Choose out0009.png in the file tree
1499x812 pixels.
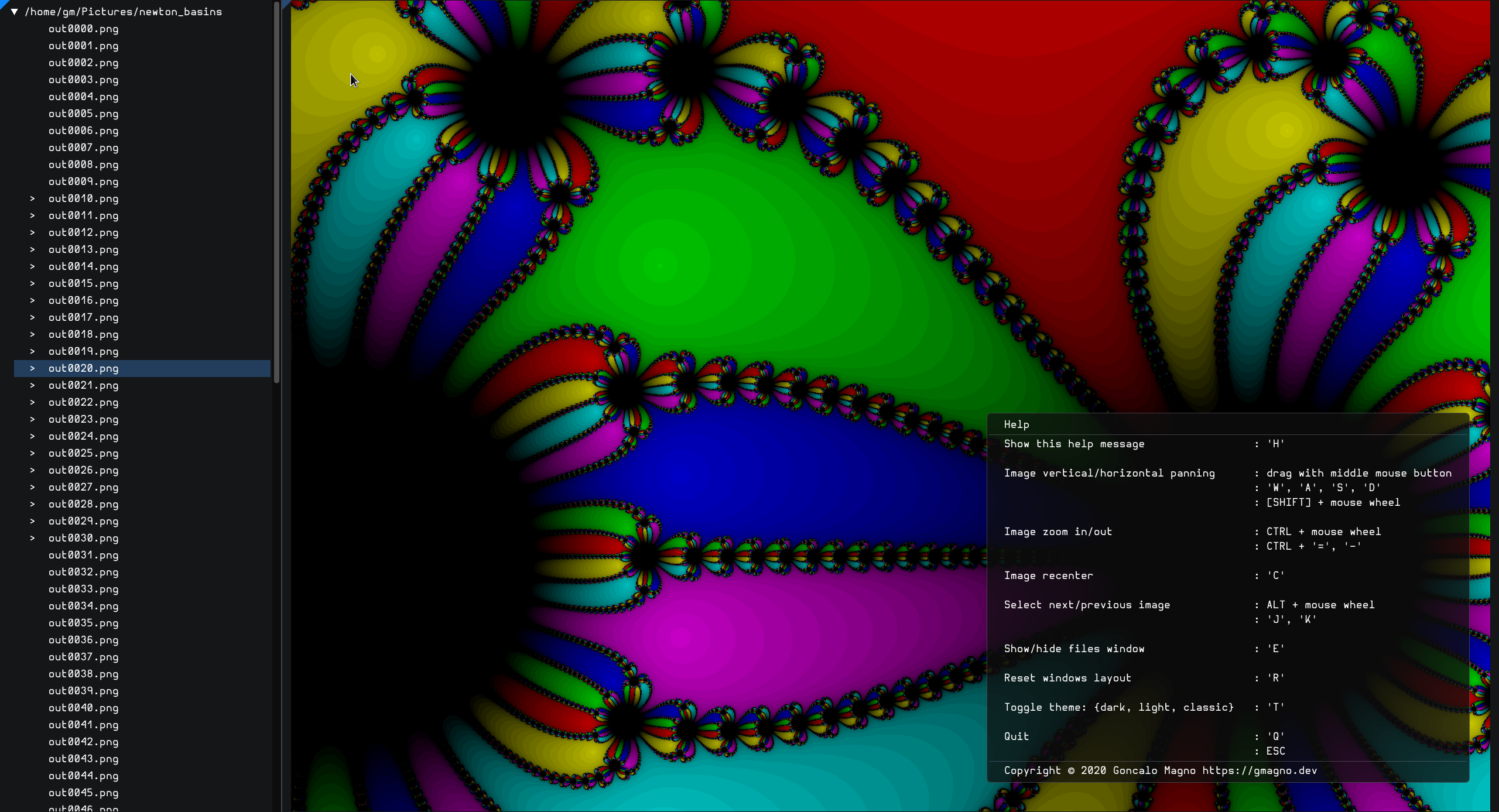click(x=83, y=181)
